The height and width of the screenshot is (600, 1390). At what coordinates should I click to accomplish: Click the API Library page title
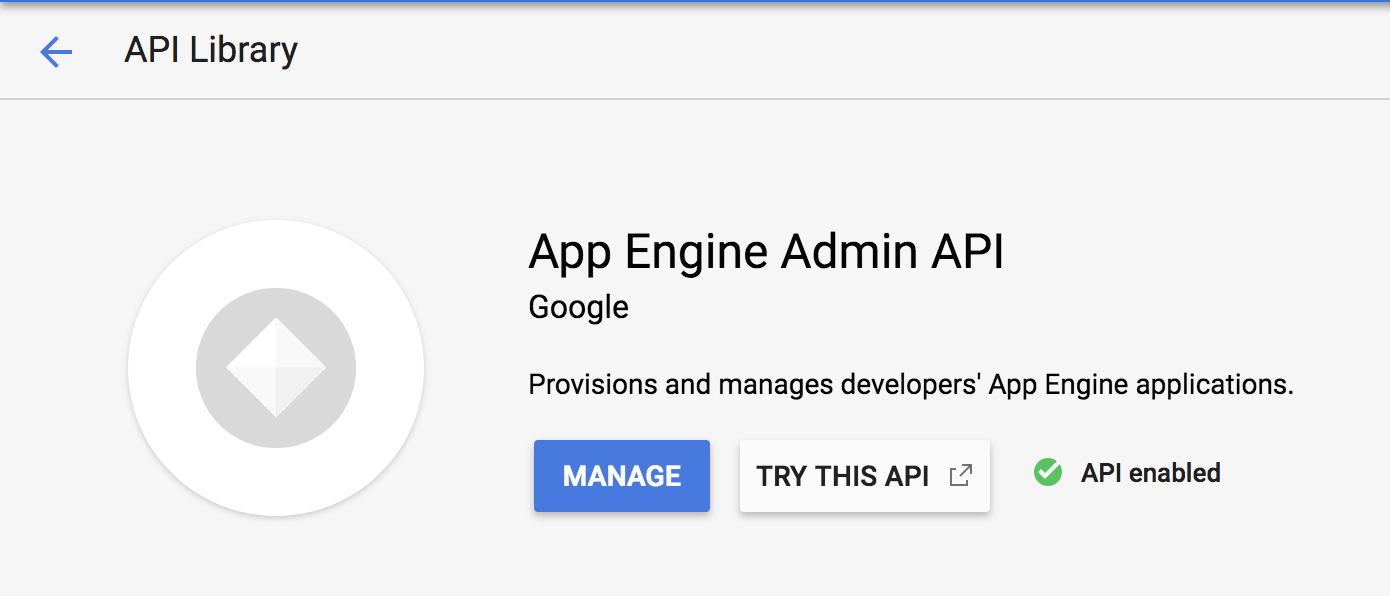(x=211, y=50)
